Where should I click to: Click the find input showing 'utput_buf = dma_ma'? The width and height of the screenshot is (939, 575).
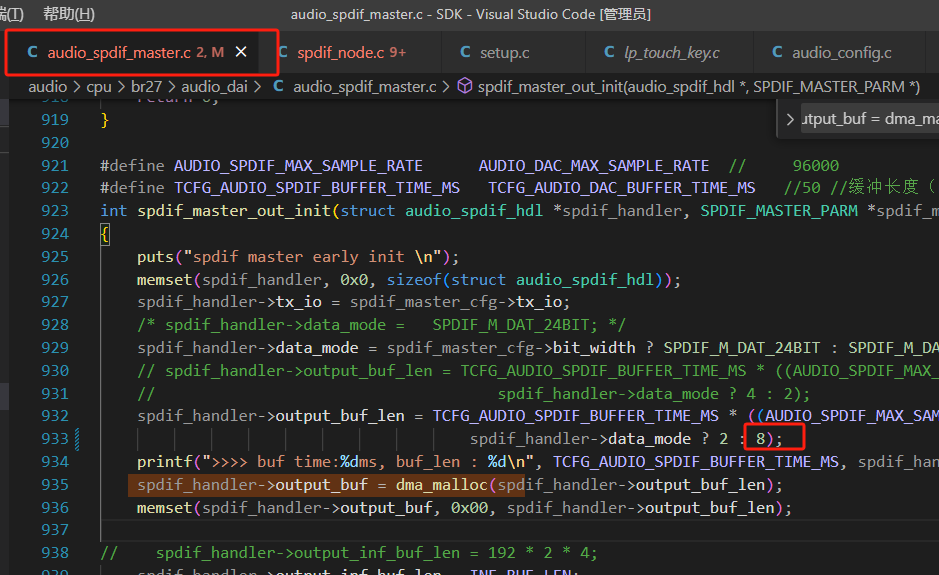pyautogui.click(x=870, y=119)
